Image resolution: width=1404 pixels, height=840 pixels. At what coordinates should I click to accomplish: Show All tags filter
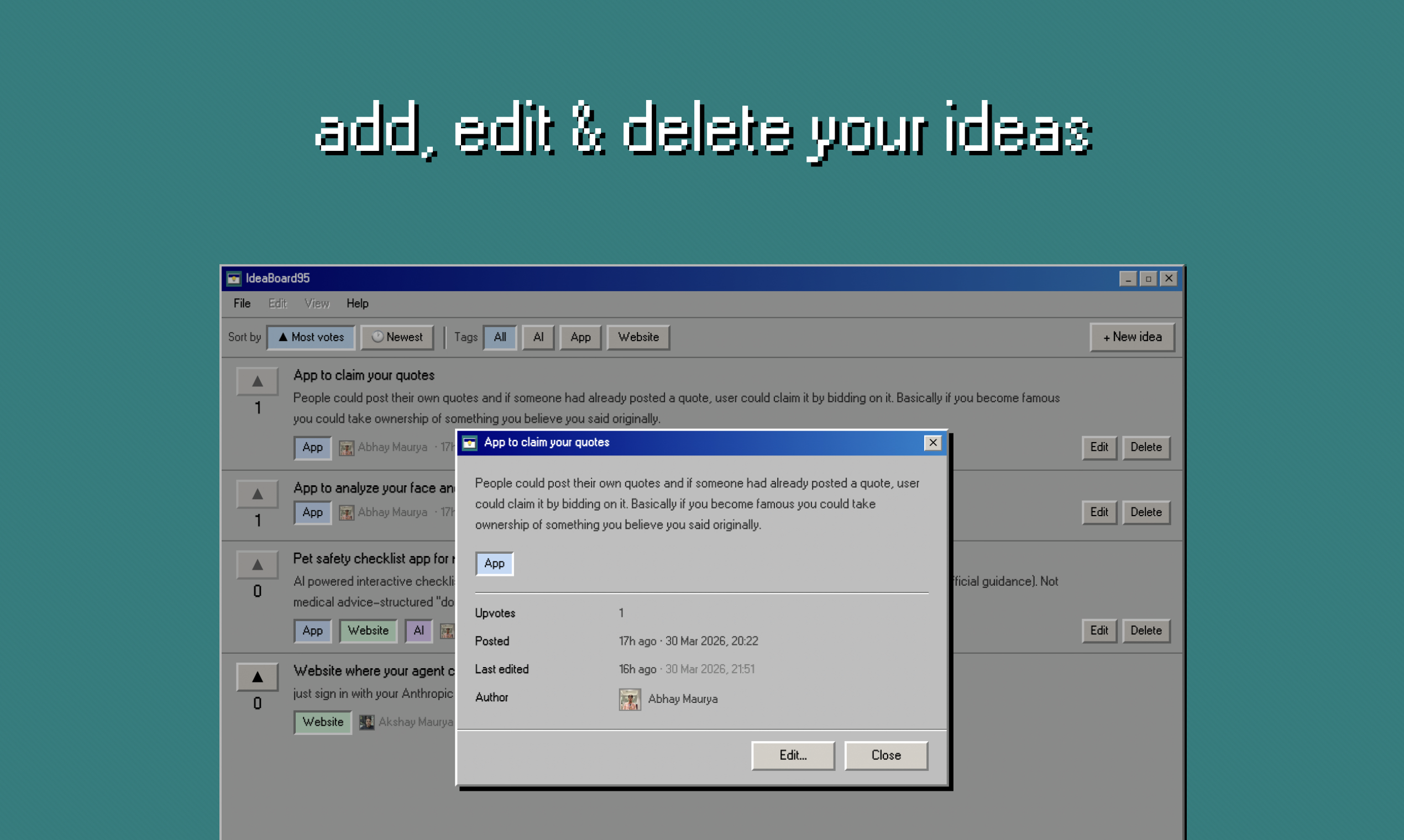click(499, 337)
